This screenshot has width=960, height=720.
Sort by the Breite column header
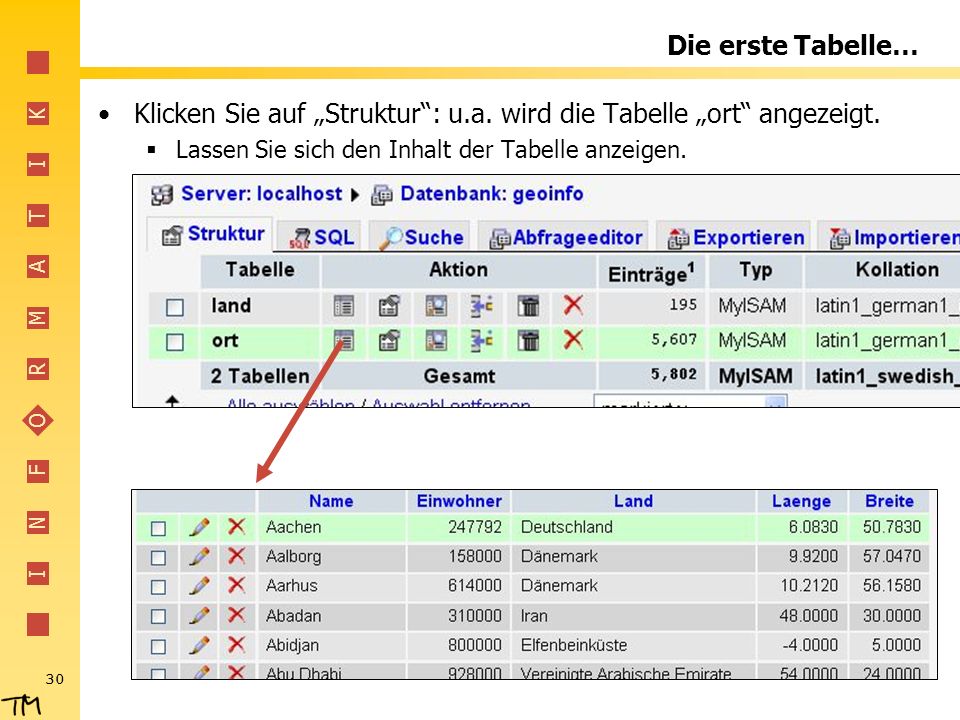890,501
